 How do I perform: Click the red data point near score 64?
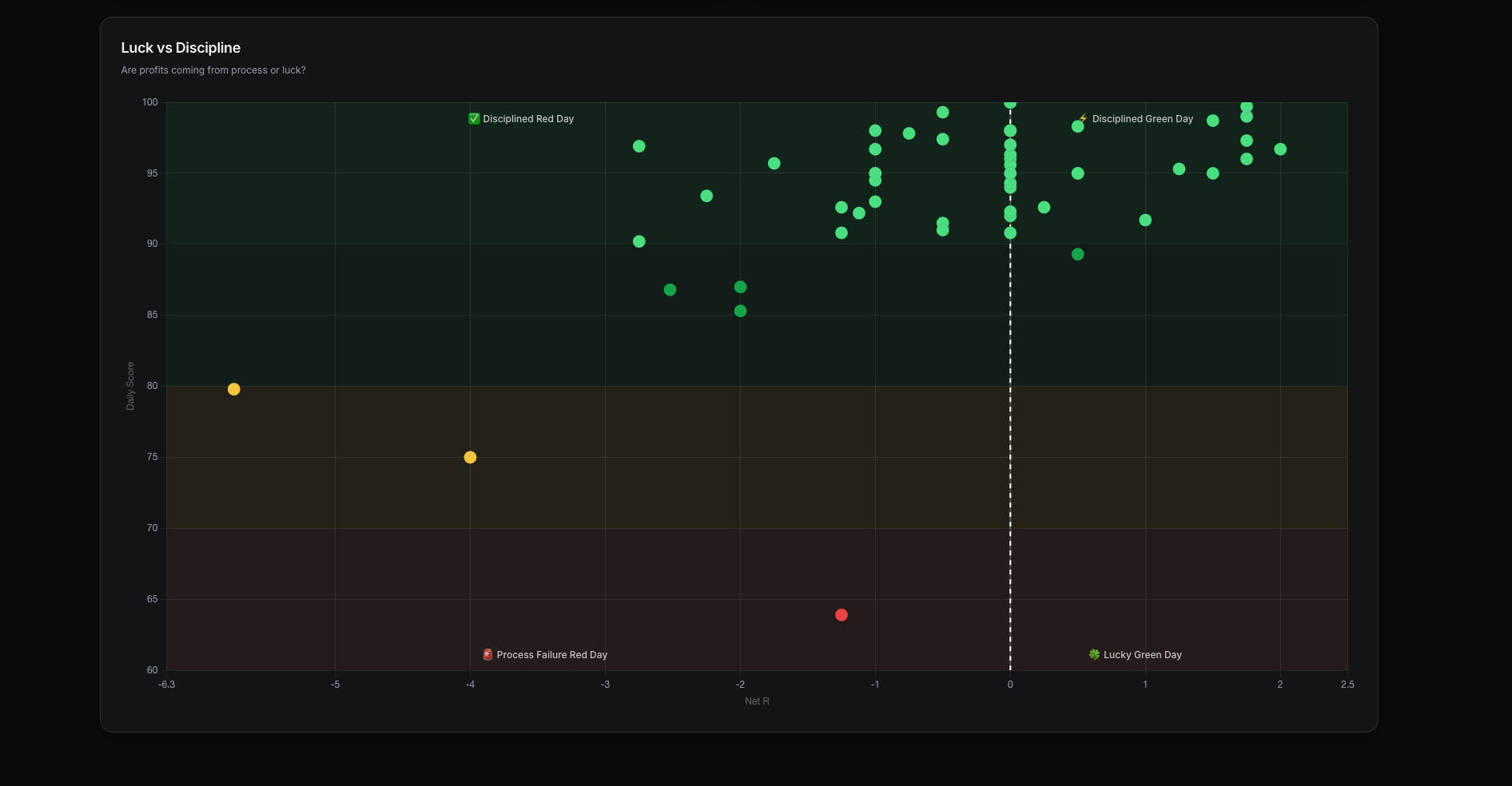(x=841, y=615)
